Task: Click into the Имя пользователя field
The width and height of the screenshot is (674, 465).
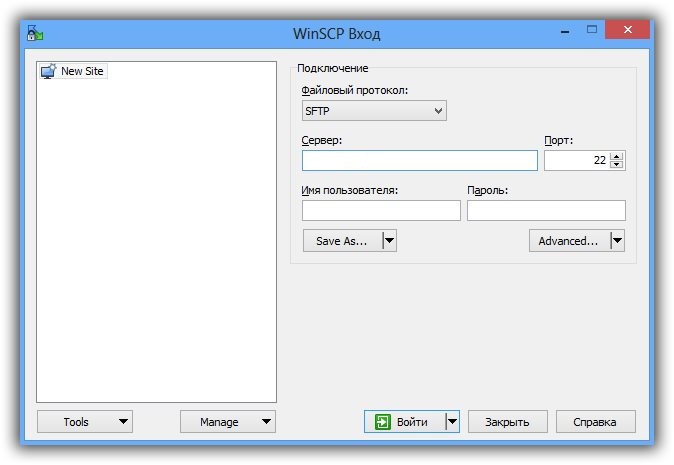Action: click(381, 210)
